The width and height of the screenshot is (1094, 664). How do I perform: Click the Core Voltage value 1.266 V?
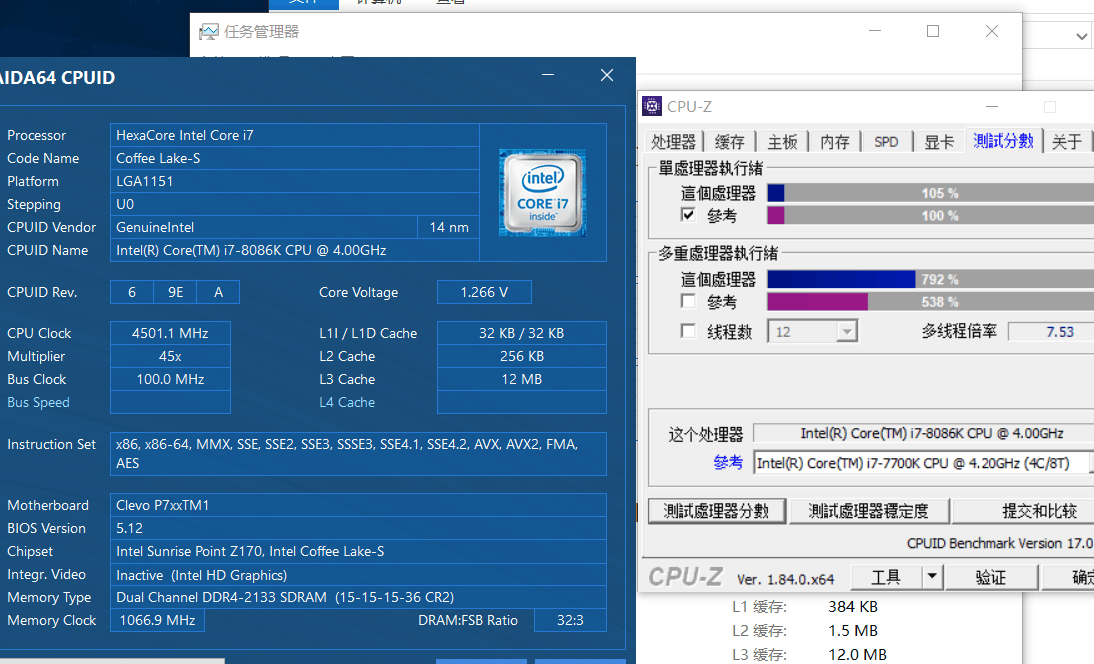[484, 292]
